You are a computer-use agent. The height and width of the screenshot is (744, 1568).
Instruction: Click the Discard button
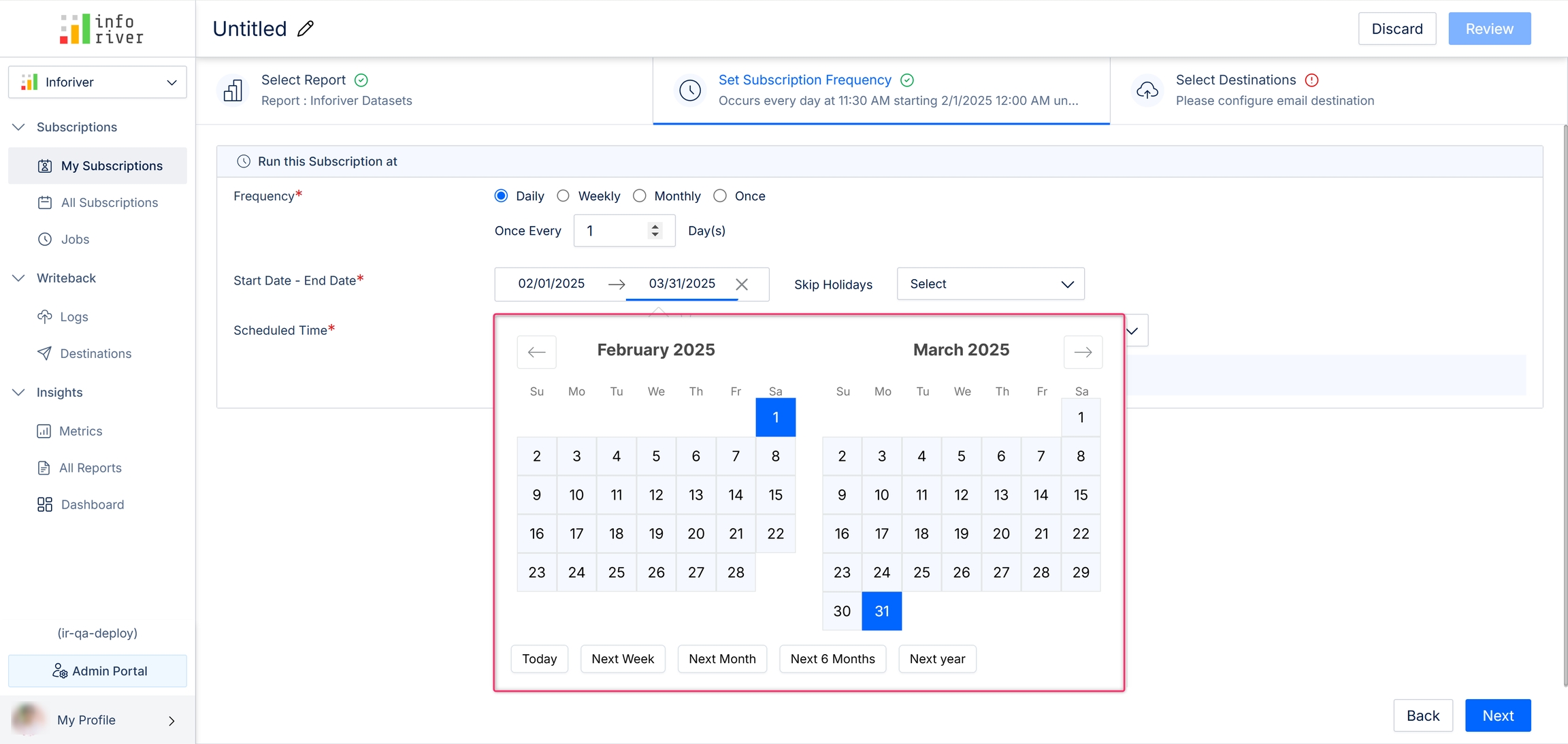click(1396, 29)
